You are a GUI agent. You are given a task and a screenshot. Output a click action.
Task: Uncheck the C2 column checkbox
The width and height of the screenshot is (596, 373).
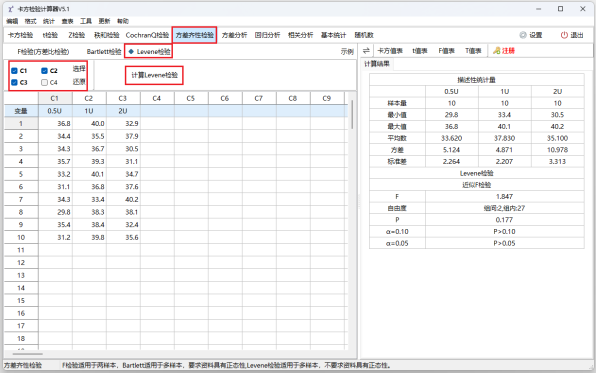(44, 71)
